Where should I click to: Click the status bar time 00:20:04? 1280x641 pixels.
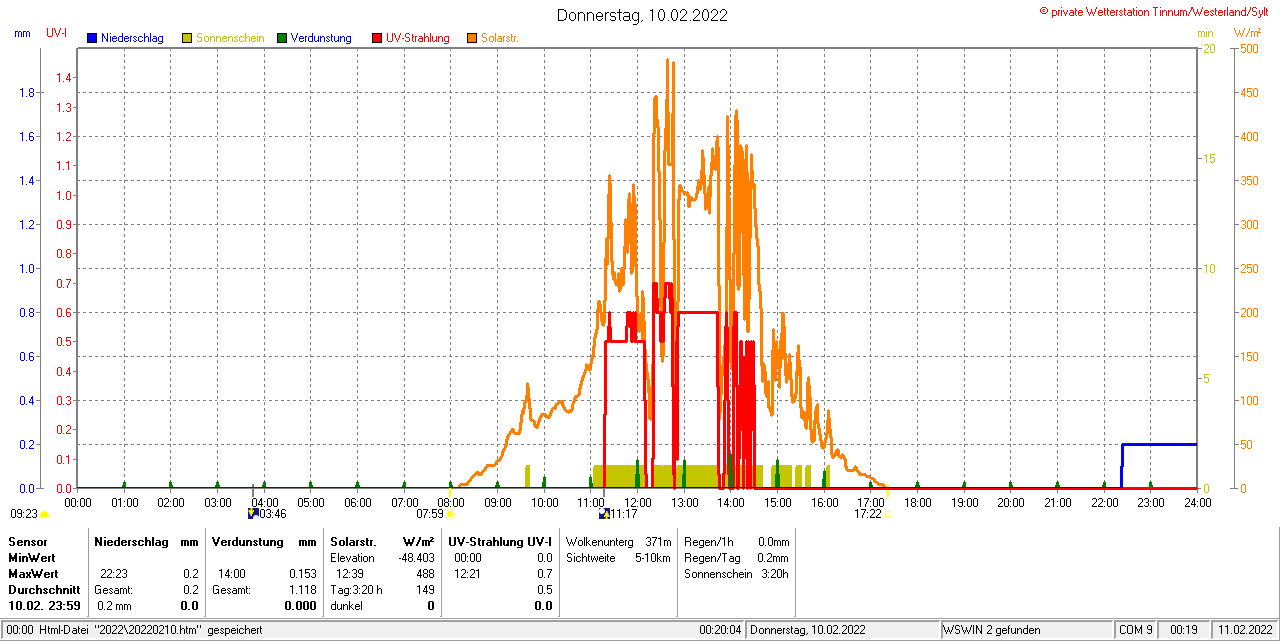720,630
